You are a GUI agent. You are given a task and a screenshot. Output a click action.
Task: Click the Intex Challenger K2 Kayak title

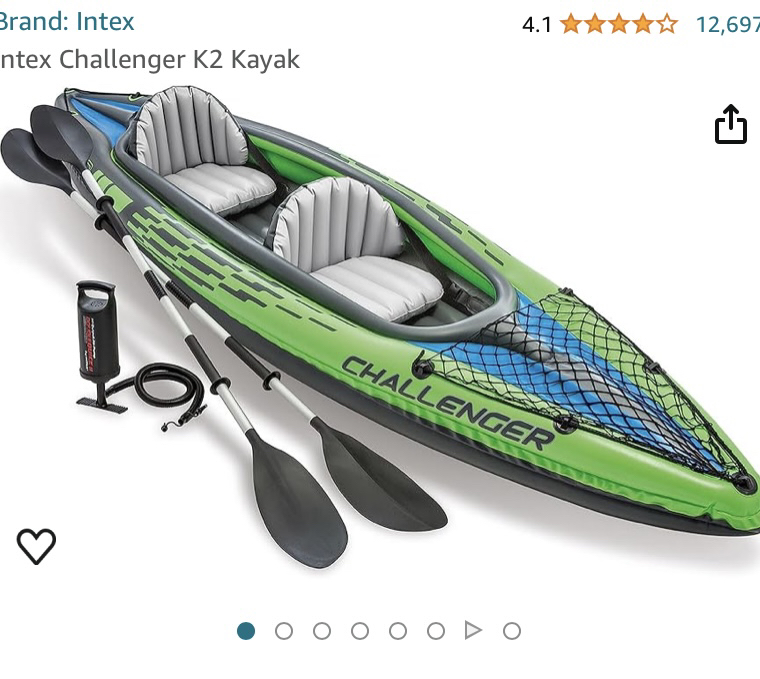click(150, 60)
